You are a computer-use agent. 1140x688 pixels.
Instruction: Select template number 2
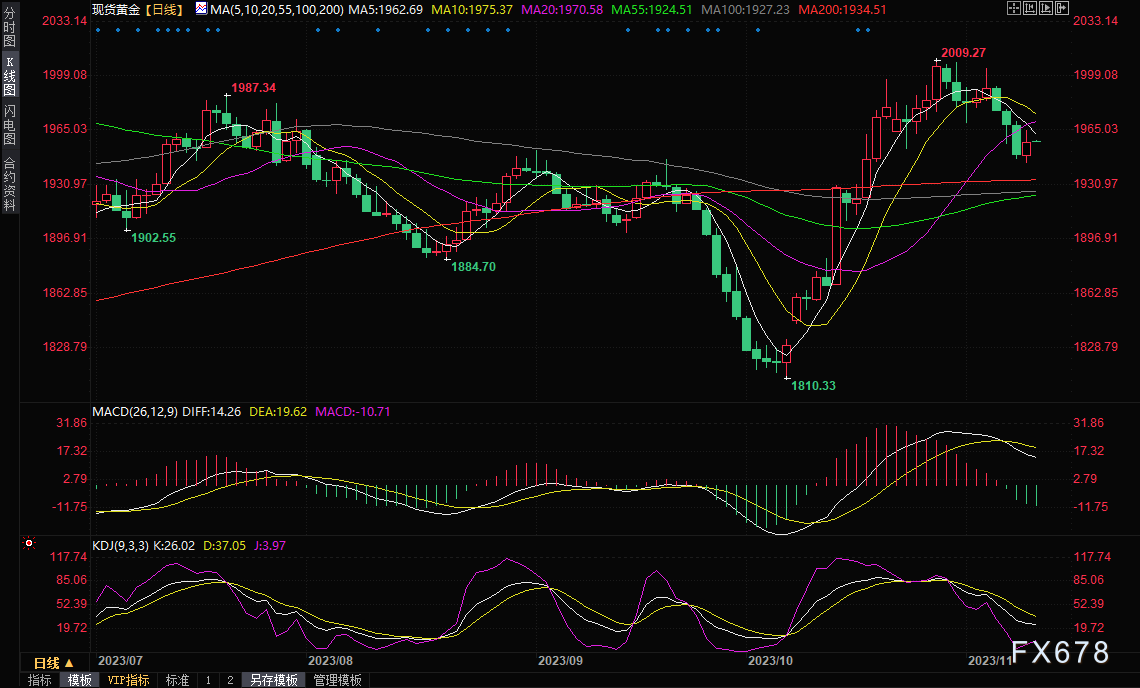(229, 680)
